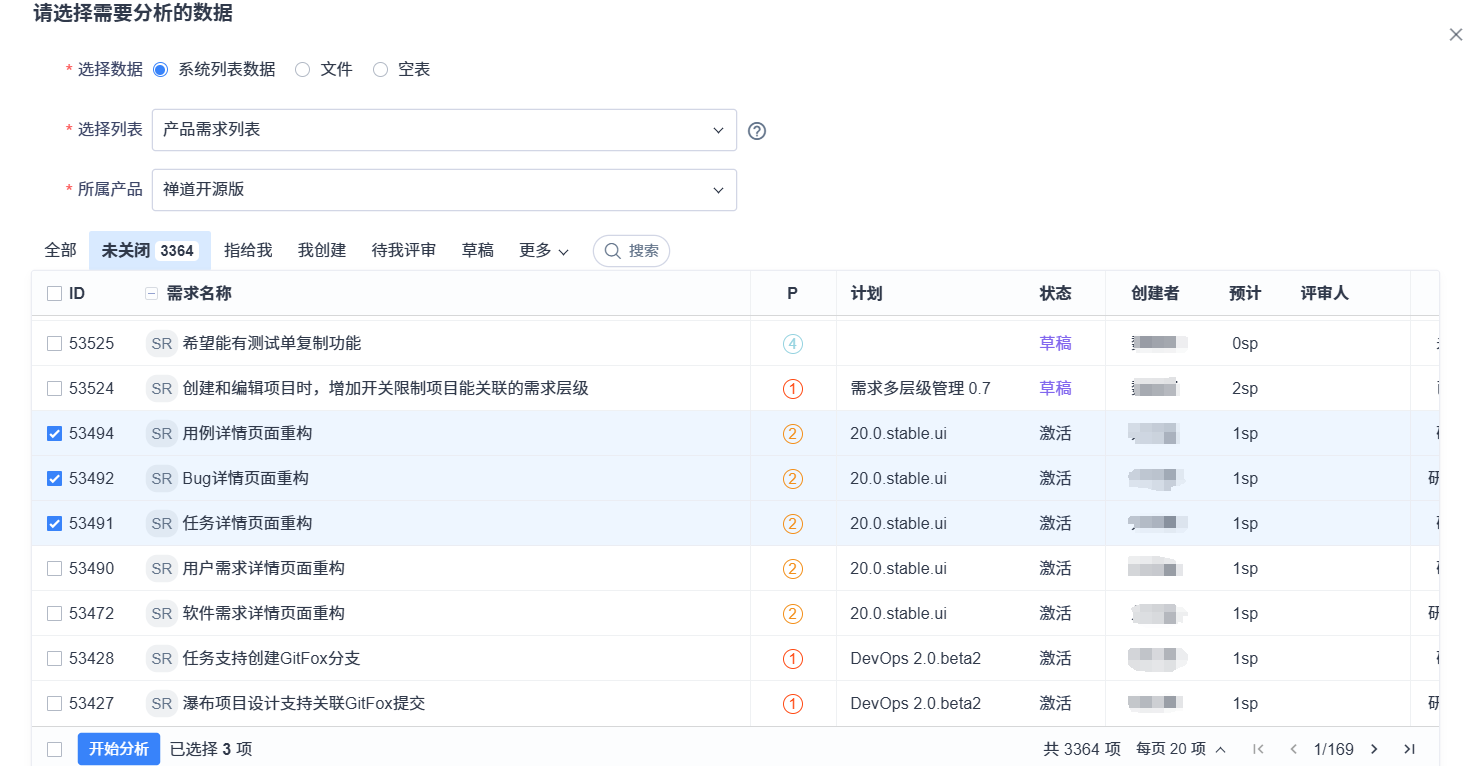Open the 禅道开源版 product dropdown
This screenshot has height=780, width=1475.
click(x=444, y=190)
